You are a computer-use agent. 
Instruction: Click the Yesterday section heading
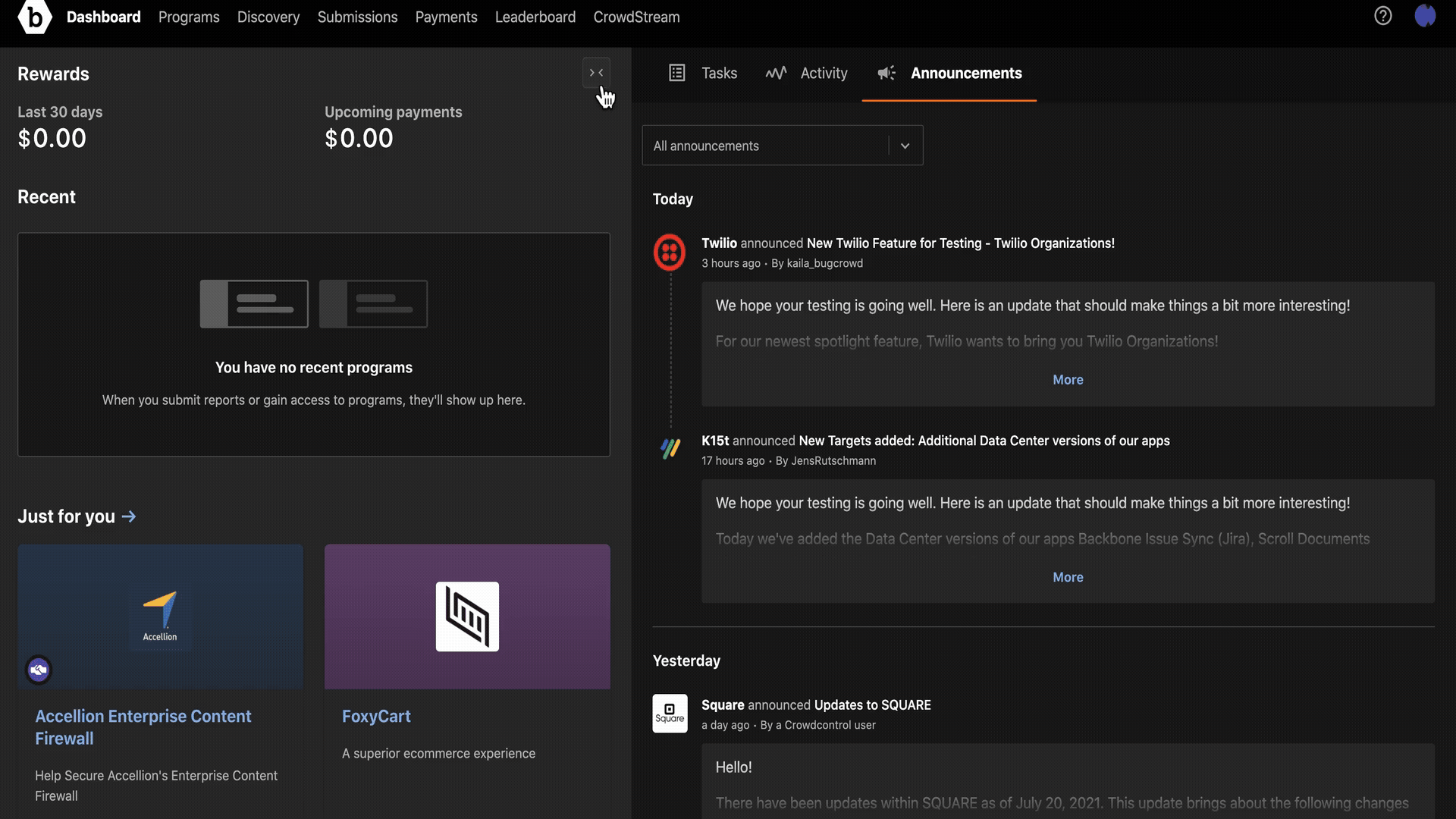pyautogui.click(x=686, y=661)
